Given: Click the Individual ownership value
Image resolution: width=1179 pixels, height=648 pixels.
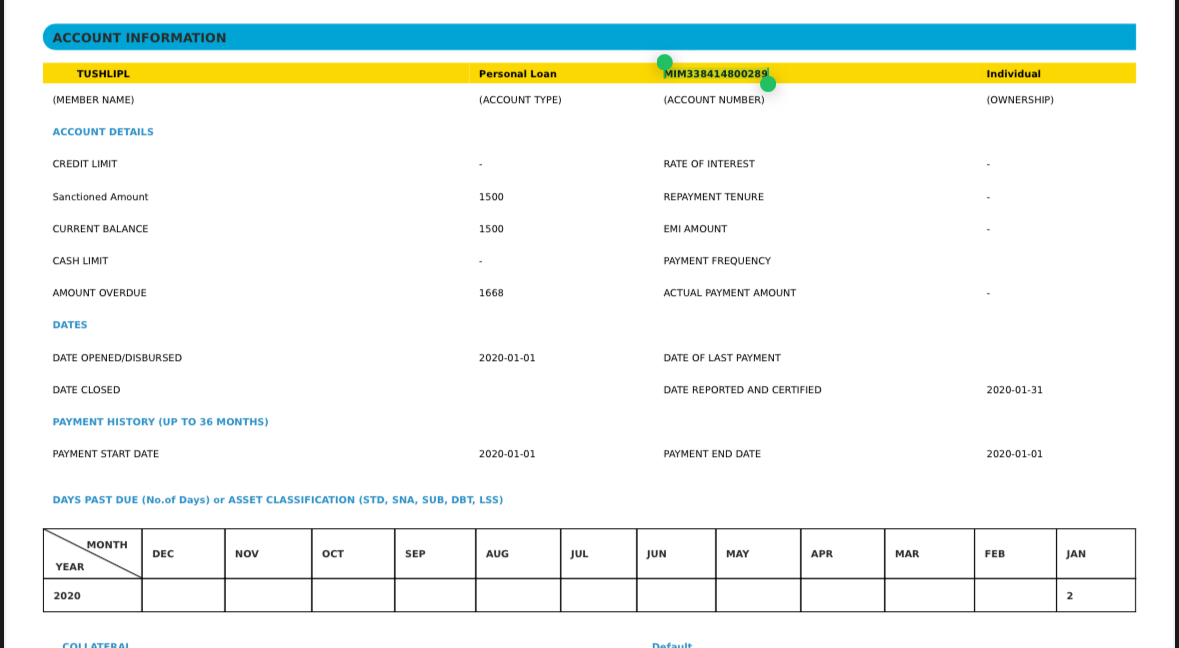Looking at the screenshot, I should (x=1013, y=74).
